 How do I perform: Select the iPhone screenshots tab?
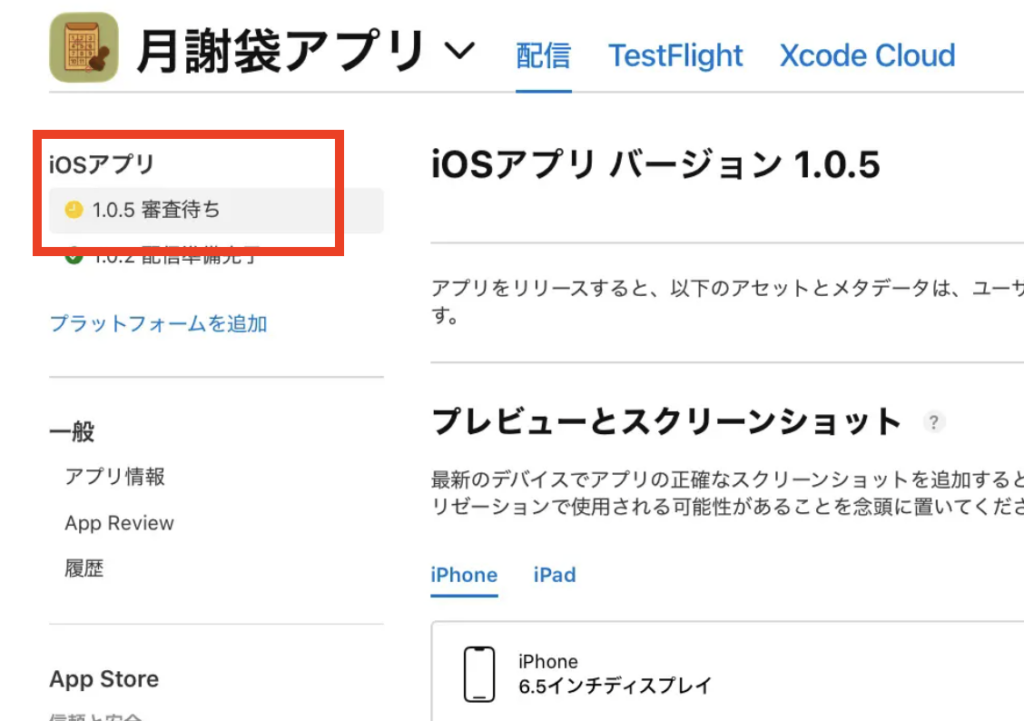point(464,575)
